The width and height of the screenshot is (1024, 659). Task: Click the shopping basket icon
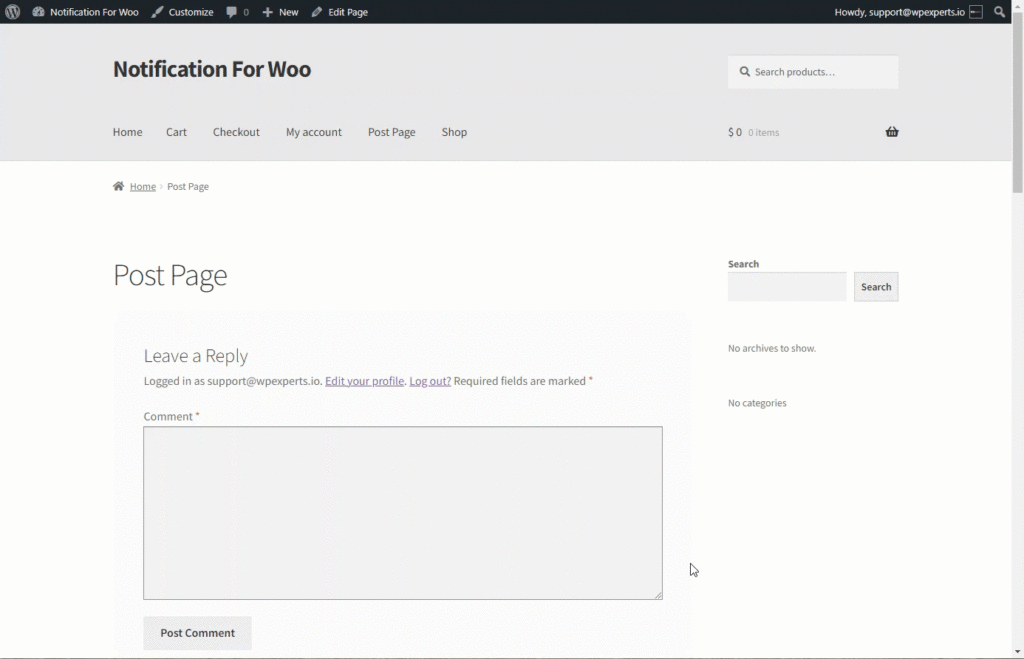pos(891,132)
